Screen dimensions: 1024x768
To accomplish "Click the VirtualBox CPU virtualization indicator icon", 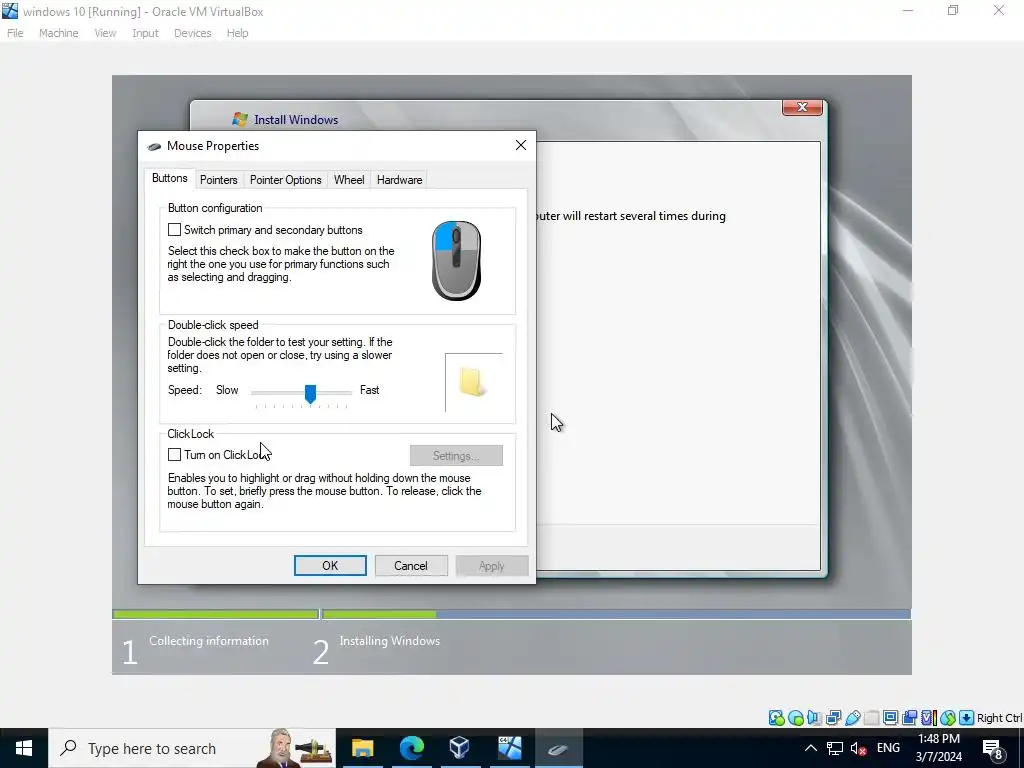I will tap(928, 718).
